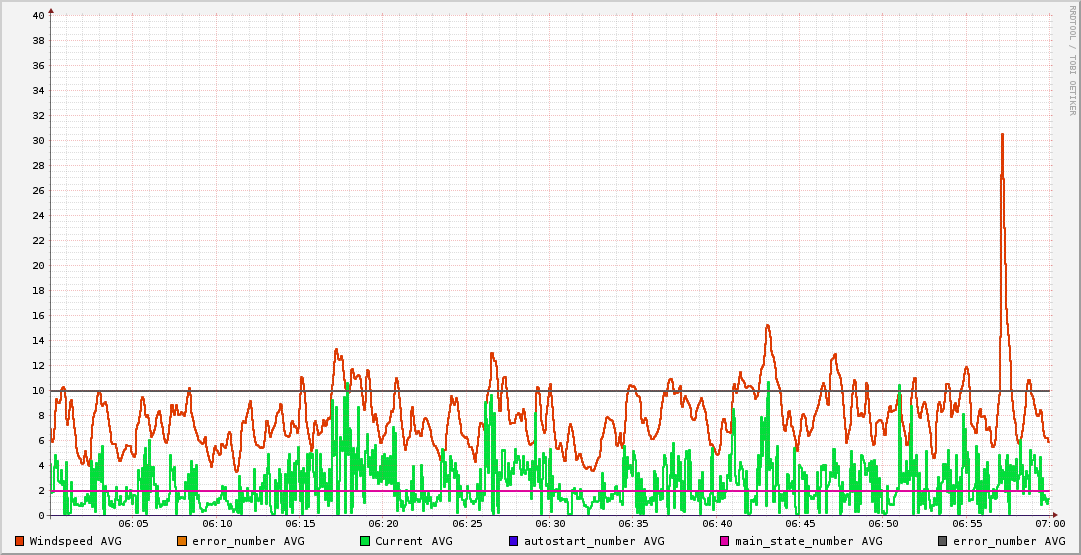1081x555 pixels.
Task: Click the 06:30 time axis label
Action: click(x=549, y=524)
